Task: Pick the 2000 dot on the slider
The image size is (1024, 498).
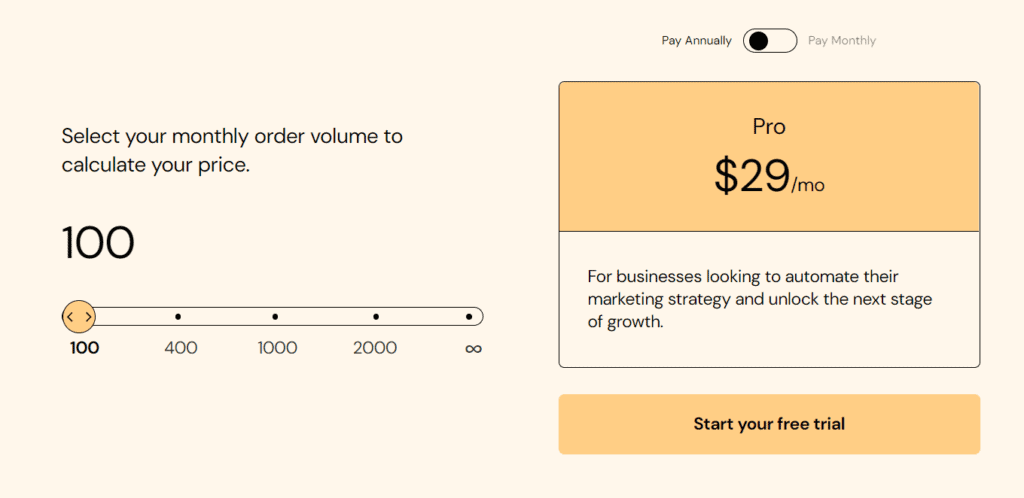Action: pos(376,317)
